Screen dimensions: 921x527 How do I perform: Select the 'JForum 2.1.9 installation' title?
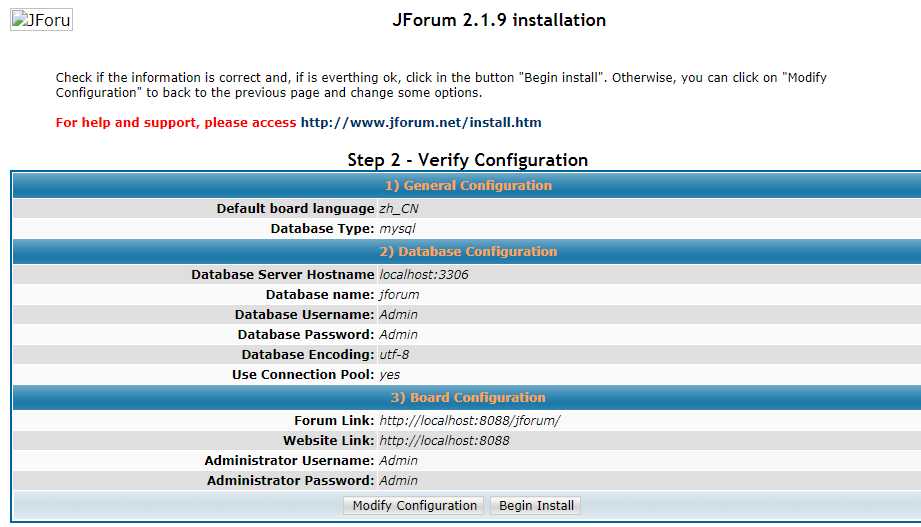pyautogui.click(x=499, y=20)
